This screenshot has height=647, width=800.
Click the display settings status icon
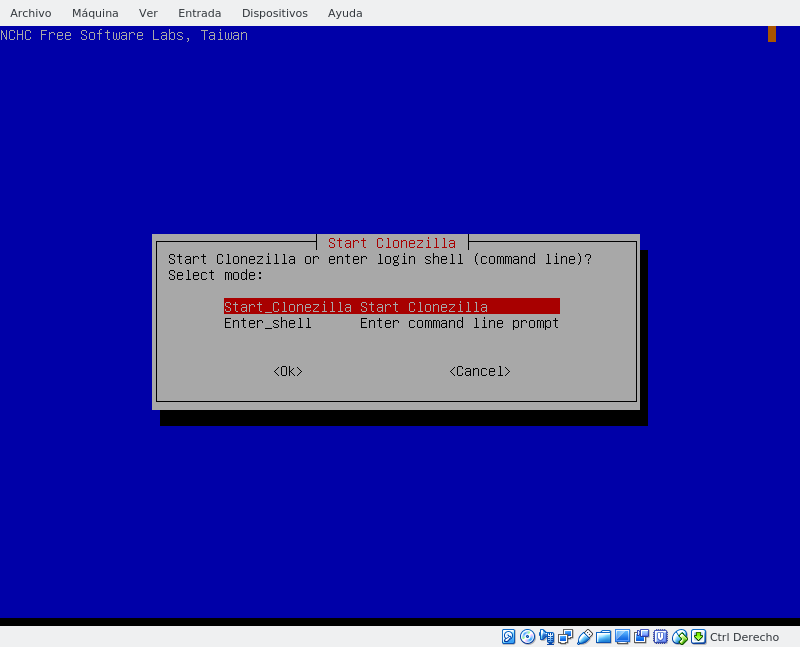(622, 636)
